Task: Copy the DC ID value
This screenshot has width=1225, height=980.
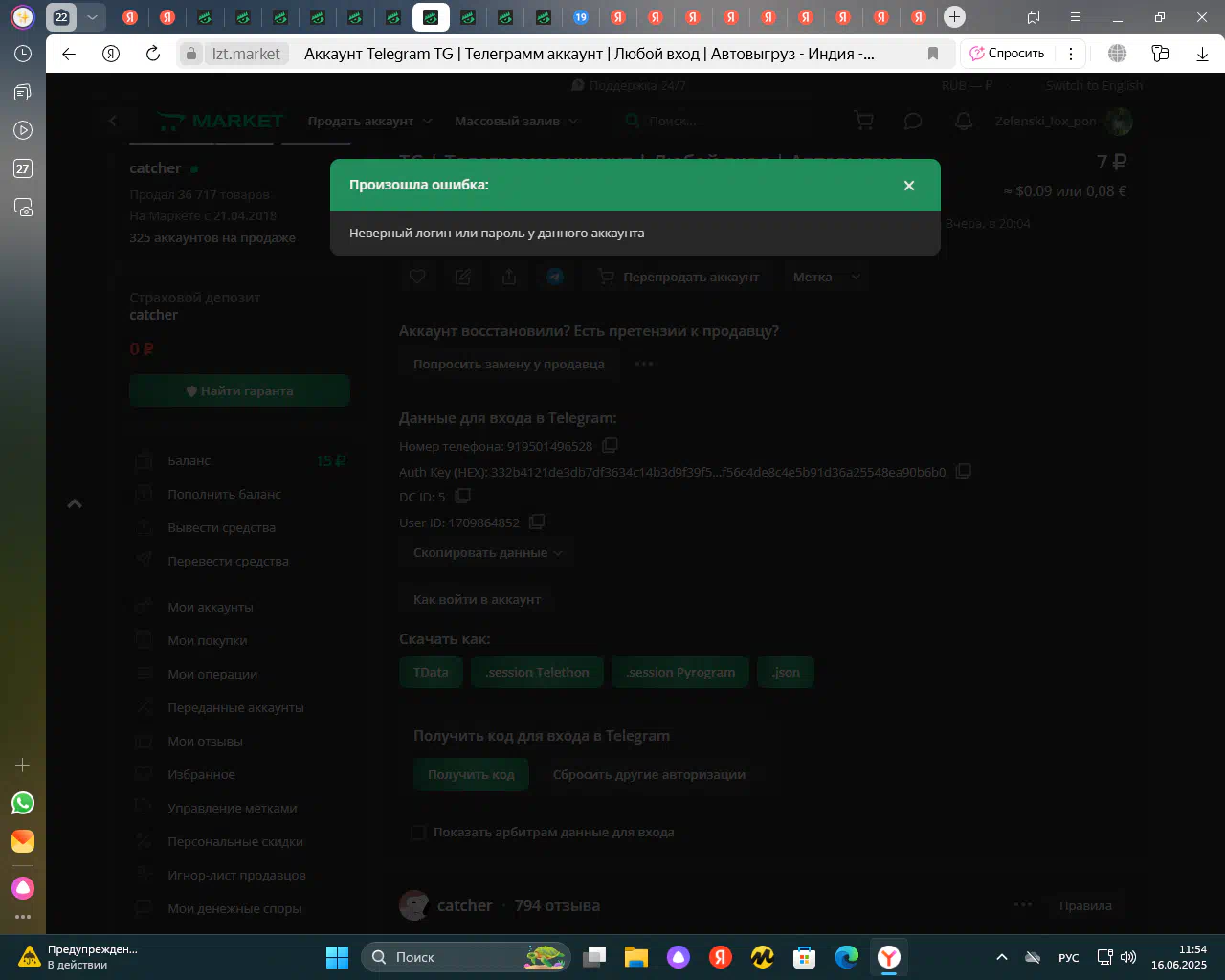Action: [463, 496]
